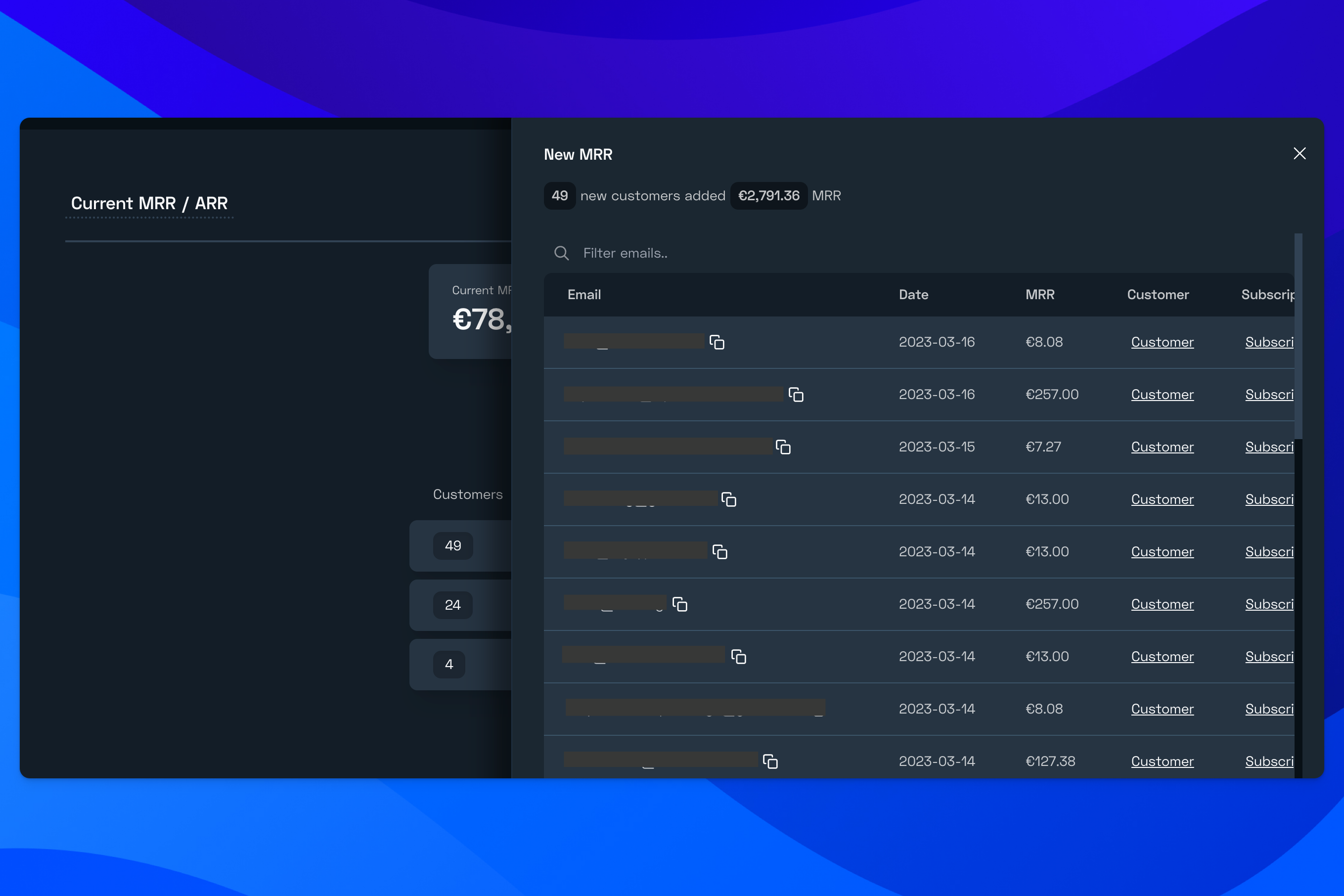Click the Date column header
Screen dimensions: 1344x896
(x=913, y=295)
